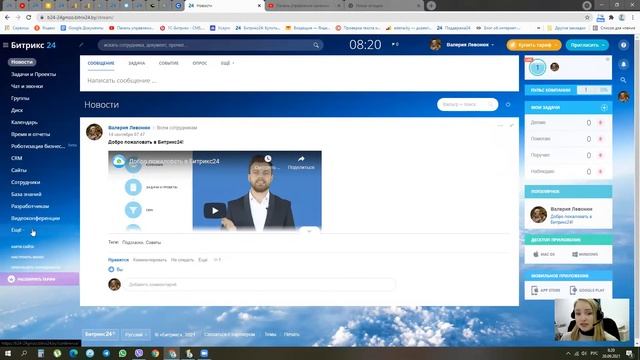Viewport: 640px width, 360px height.
Task: Click the Фильтр + поиск field
Action: (467, 104)
